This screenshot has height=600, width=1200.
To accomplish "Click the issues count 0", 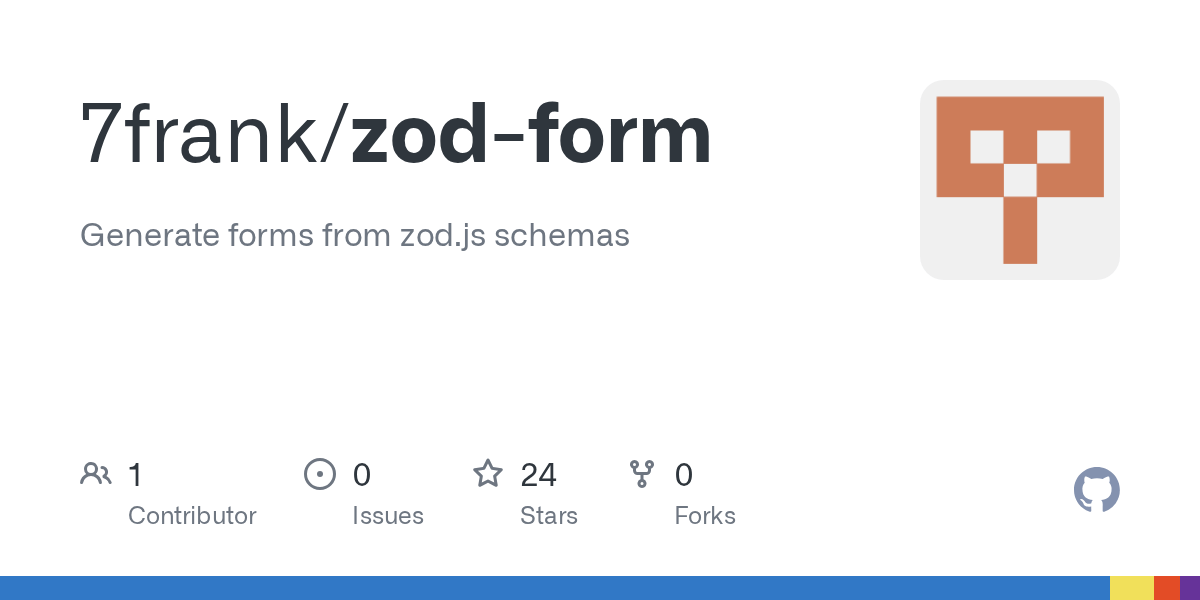I will (361, 474).
